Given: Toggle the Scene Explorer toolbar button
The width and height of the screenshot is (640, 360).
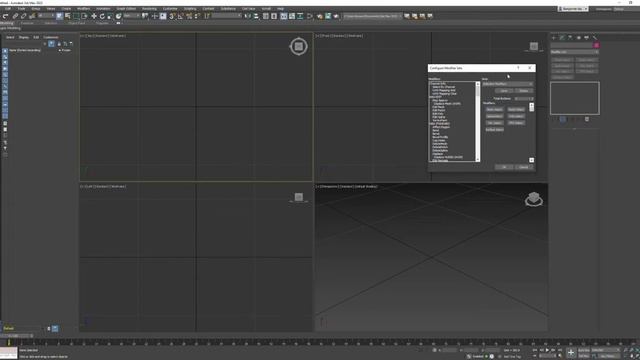Looking at the screenshot, I should 266,16.
